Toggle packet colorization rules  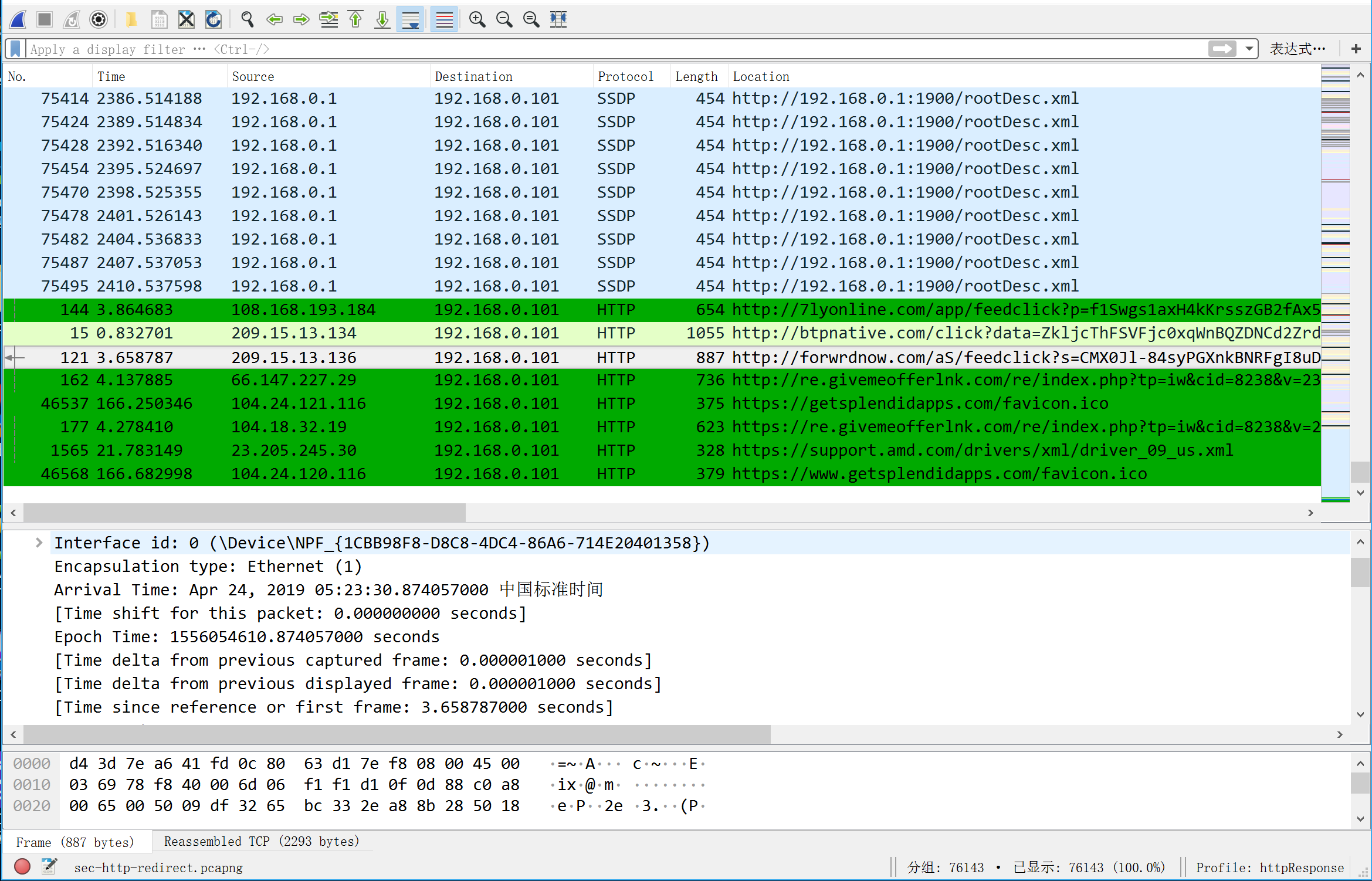444,19
